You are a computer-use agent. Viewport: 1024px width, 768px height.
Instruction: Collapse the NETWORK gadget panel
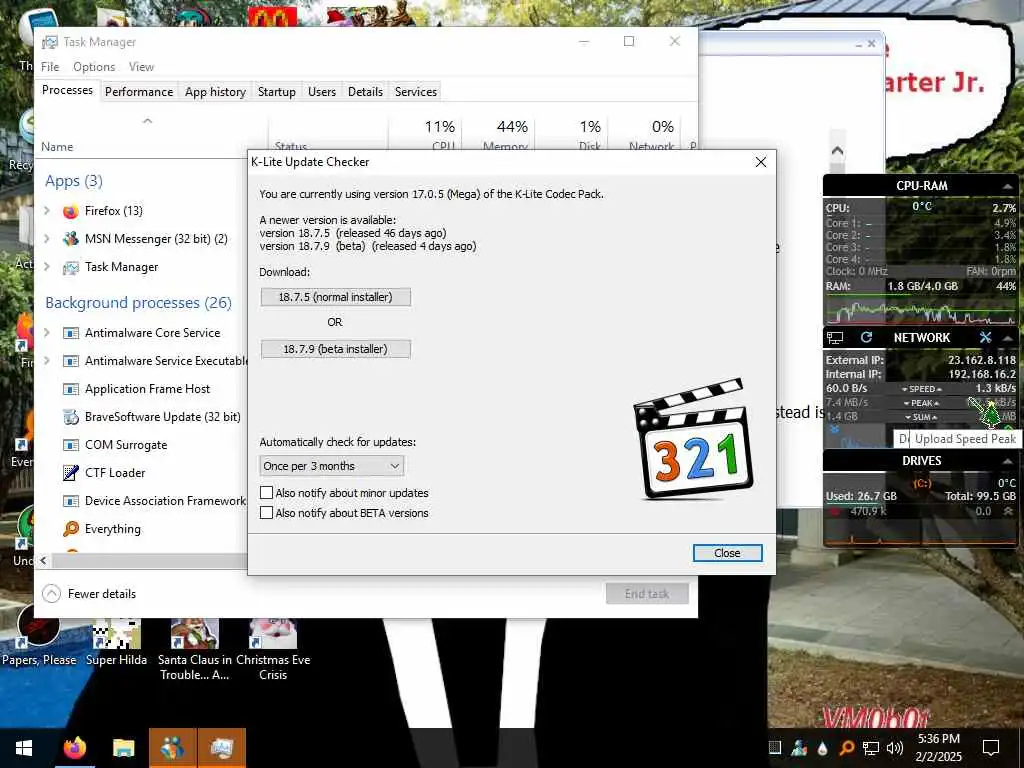[1008, 338]
